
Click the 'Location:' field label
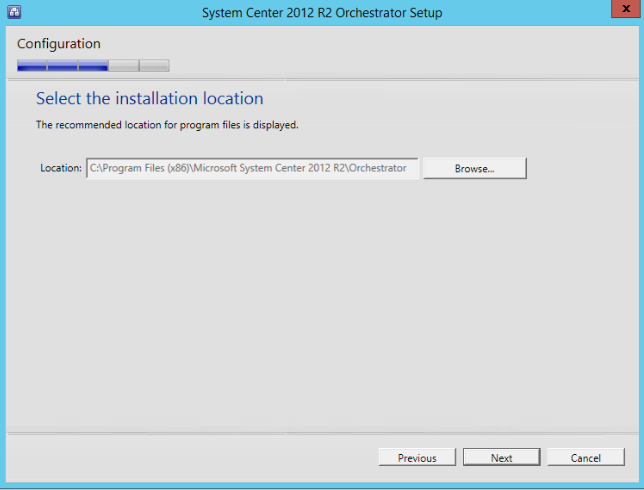click(x=61, y=168)
